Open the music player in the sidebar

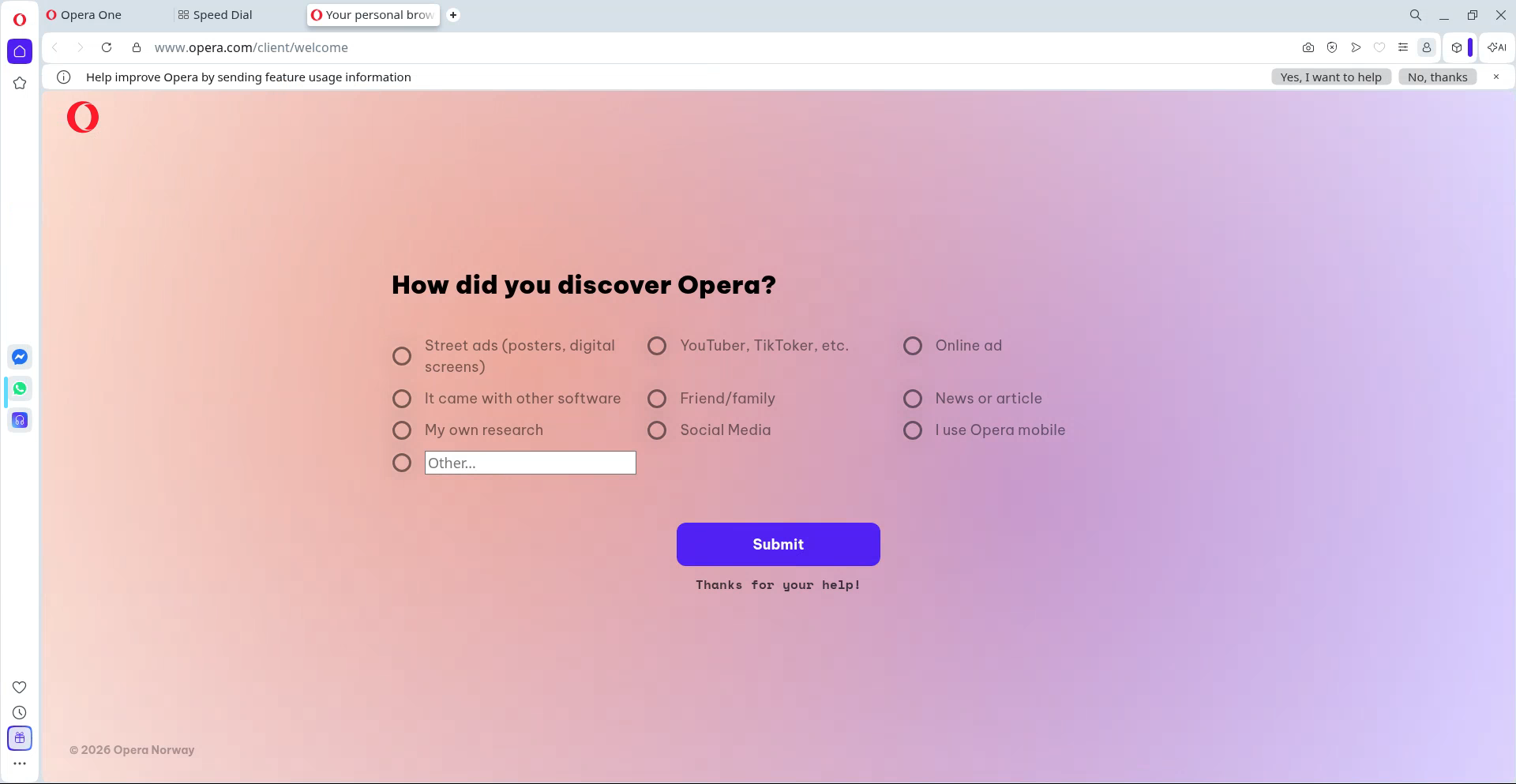(20, 420)
